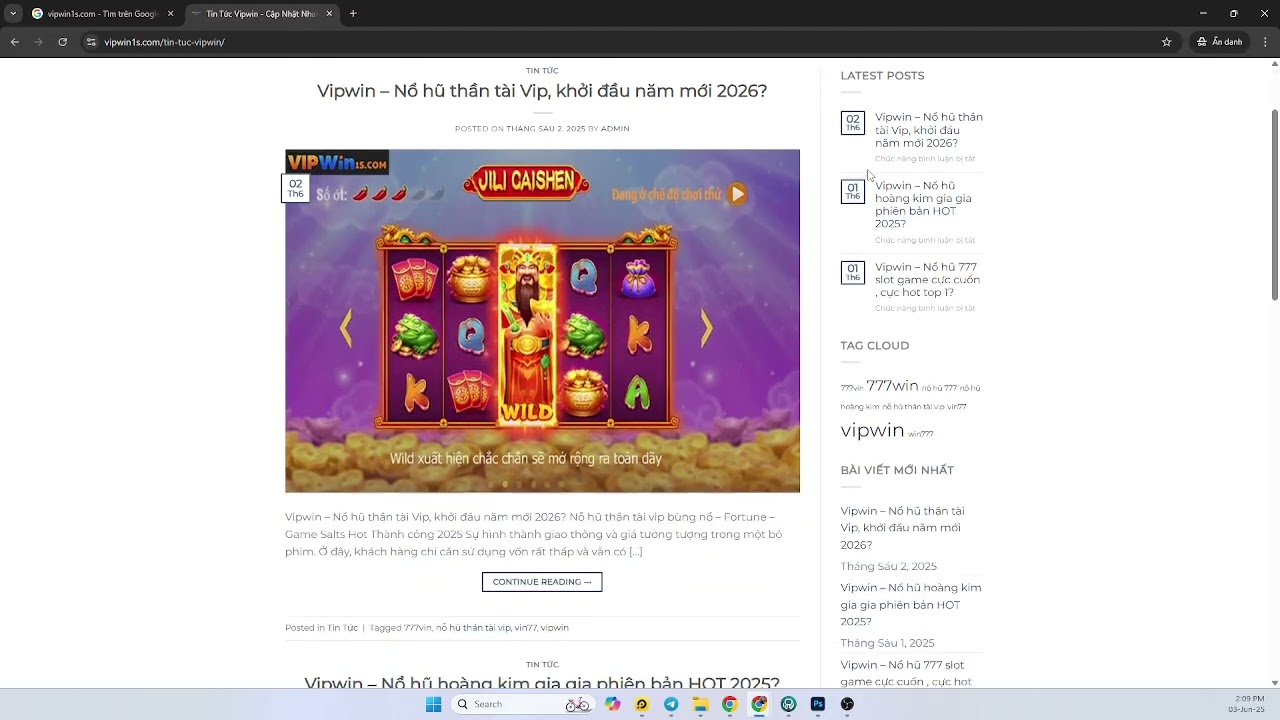Click the 'TIN TỨC' category above first post
Image resolution: width=1280 pixels, height=720 pixels.
tap(542, 71)
